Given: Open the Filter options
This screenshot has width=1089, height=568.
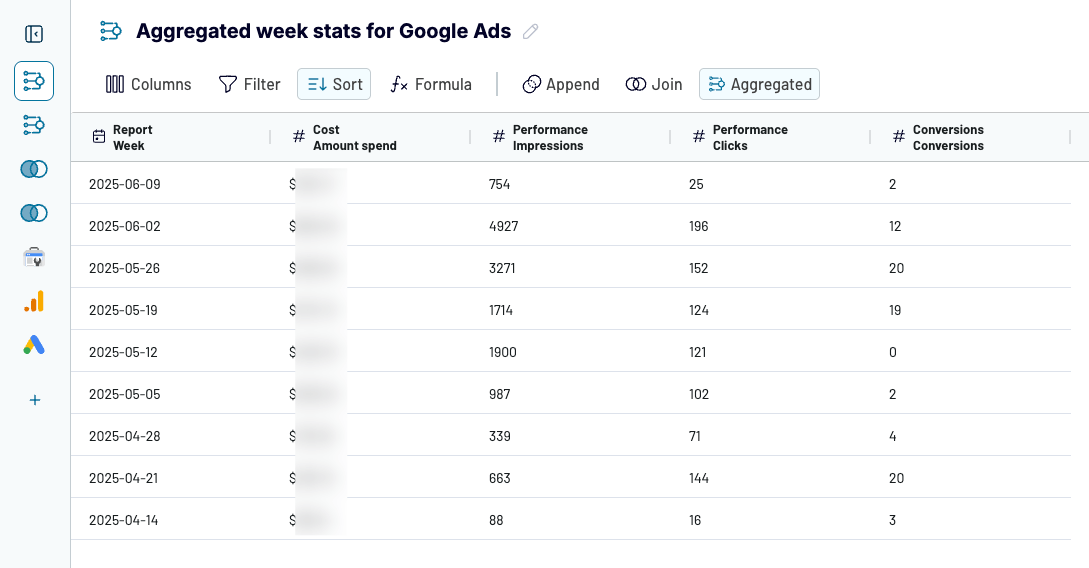Looking at the screenshot, I should (x=250, y=85).
